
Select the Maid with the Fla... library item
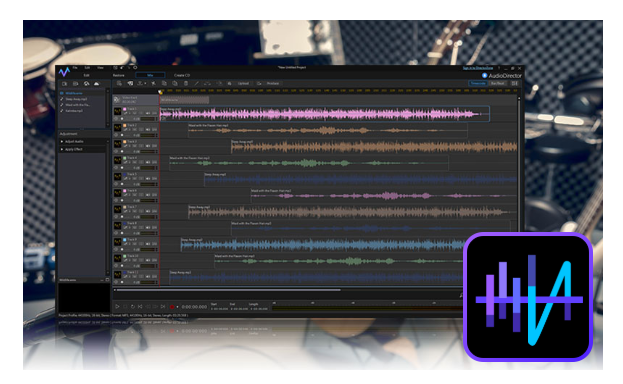click(x=77, y=105)
